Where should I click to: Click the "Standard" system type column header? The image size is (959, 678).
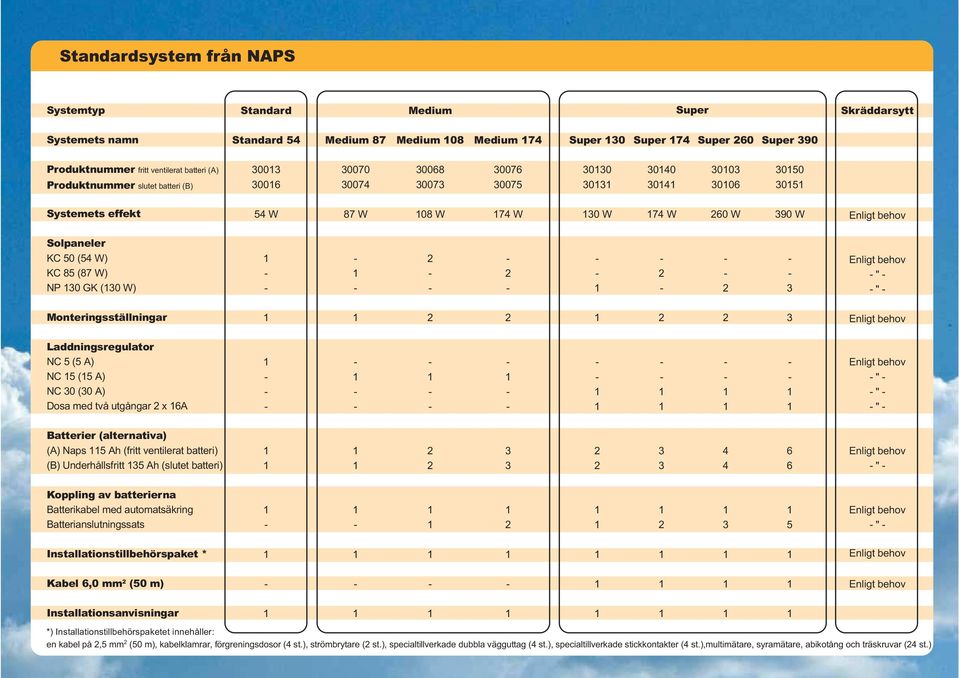[x=266, y=111]
